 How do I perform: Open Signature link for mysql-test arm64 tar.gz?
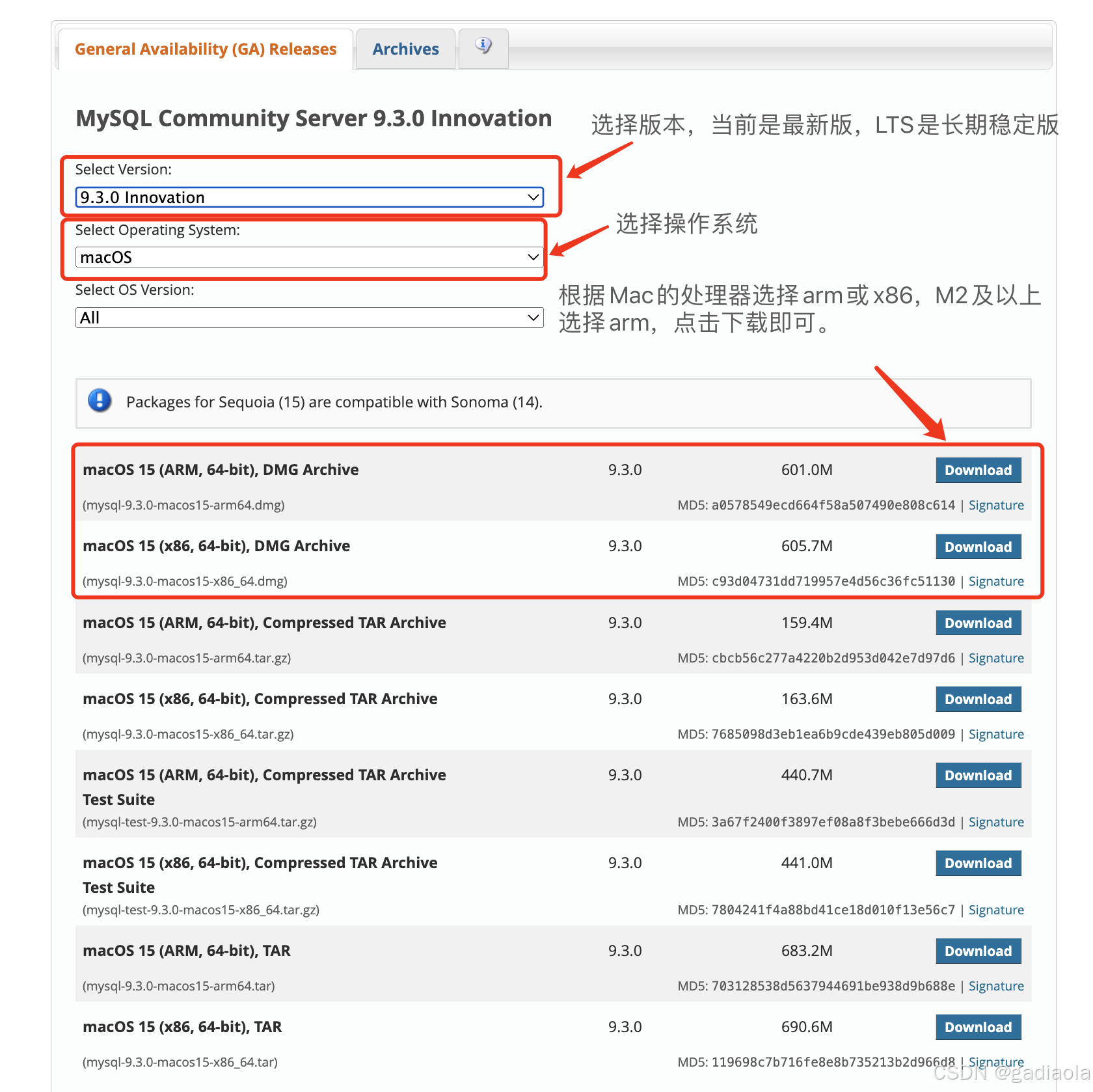[x=996, y=822]
